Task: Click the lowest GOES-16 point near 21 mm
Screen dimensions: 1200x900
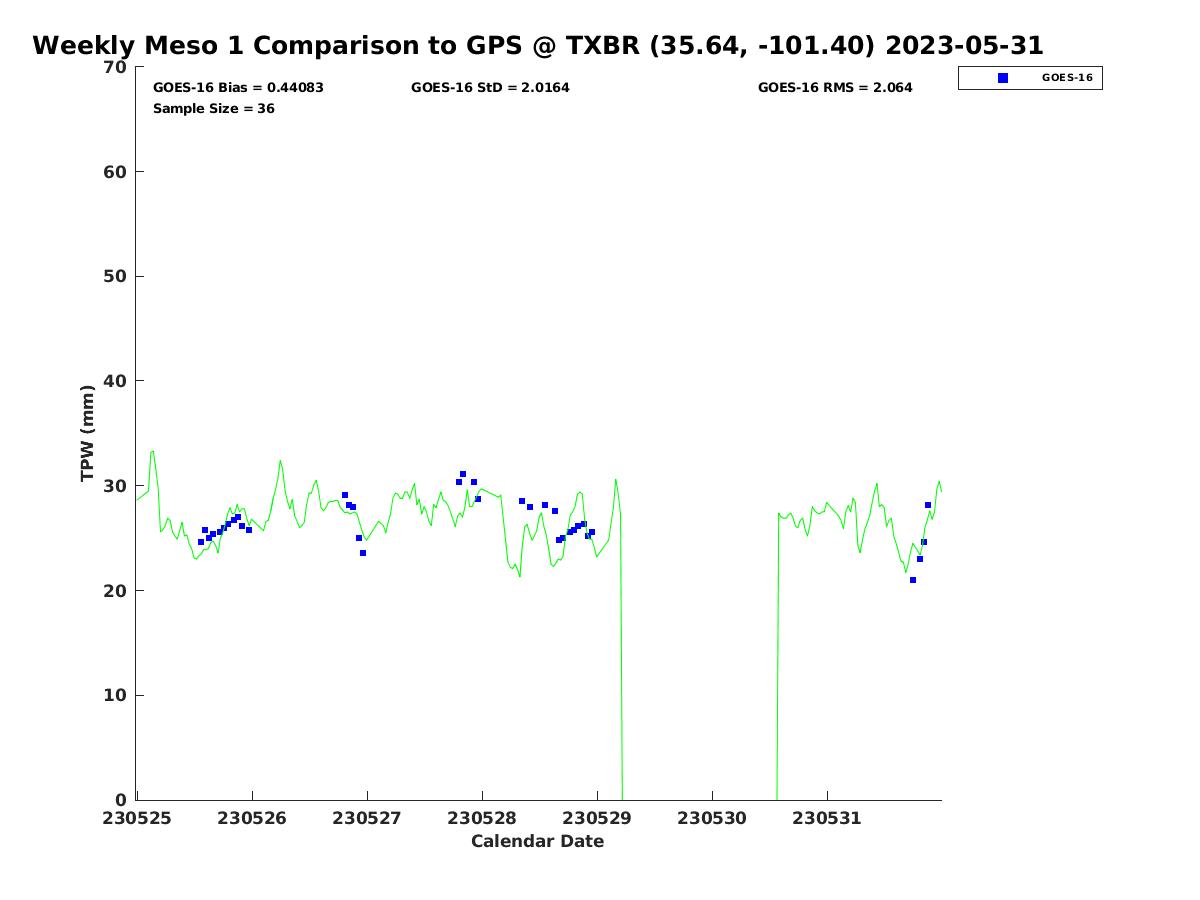Action: [x=913, y=580]
